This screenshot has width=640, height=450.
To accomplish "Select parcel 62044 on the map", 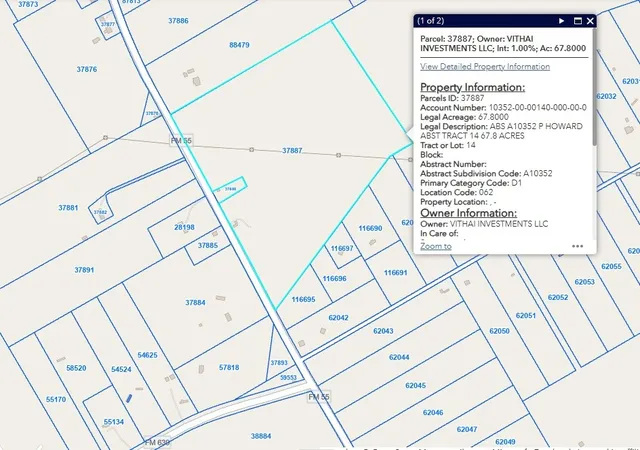I will click(x=399, y=357).
